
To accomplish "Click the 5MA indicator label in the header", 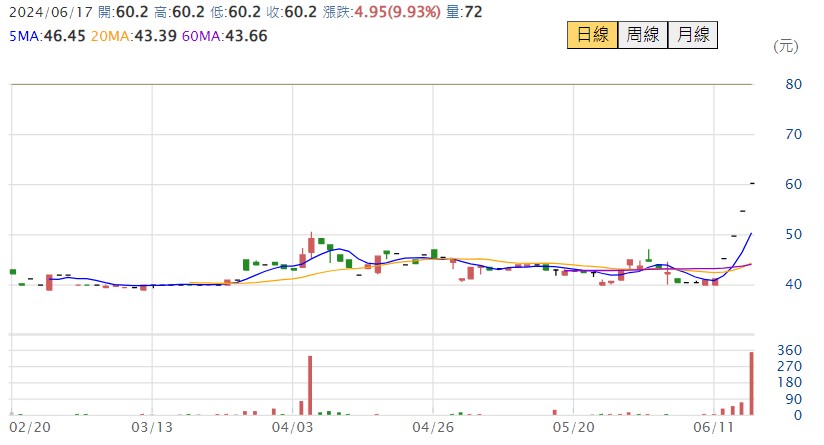I will click(42, 36).
